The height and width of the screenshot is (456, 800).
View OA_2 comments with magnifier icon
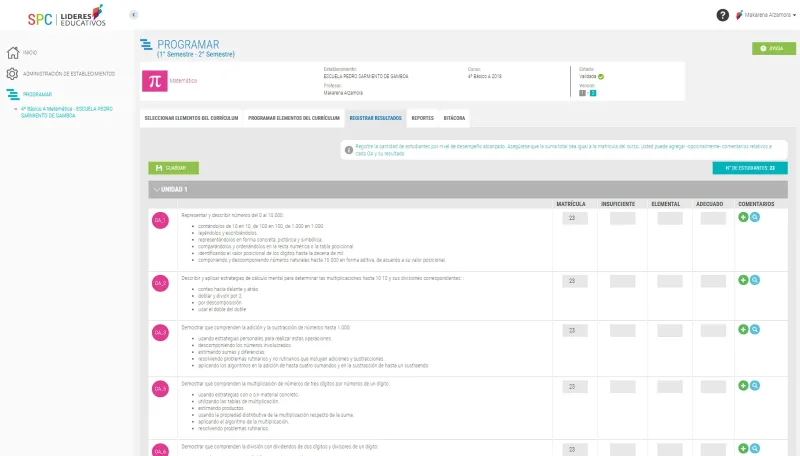(755, 280)
